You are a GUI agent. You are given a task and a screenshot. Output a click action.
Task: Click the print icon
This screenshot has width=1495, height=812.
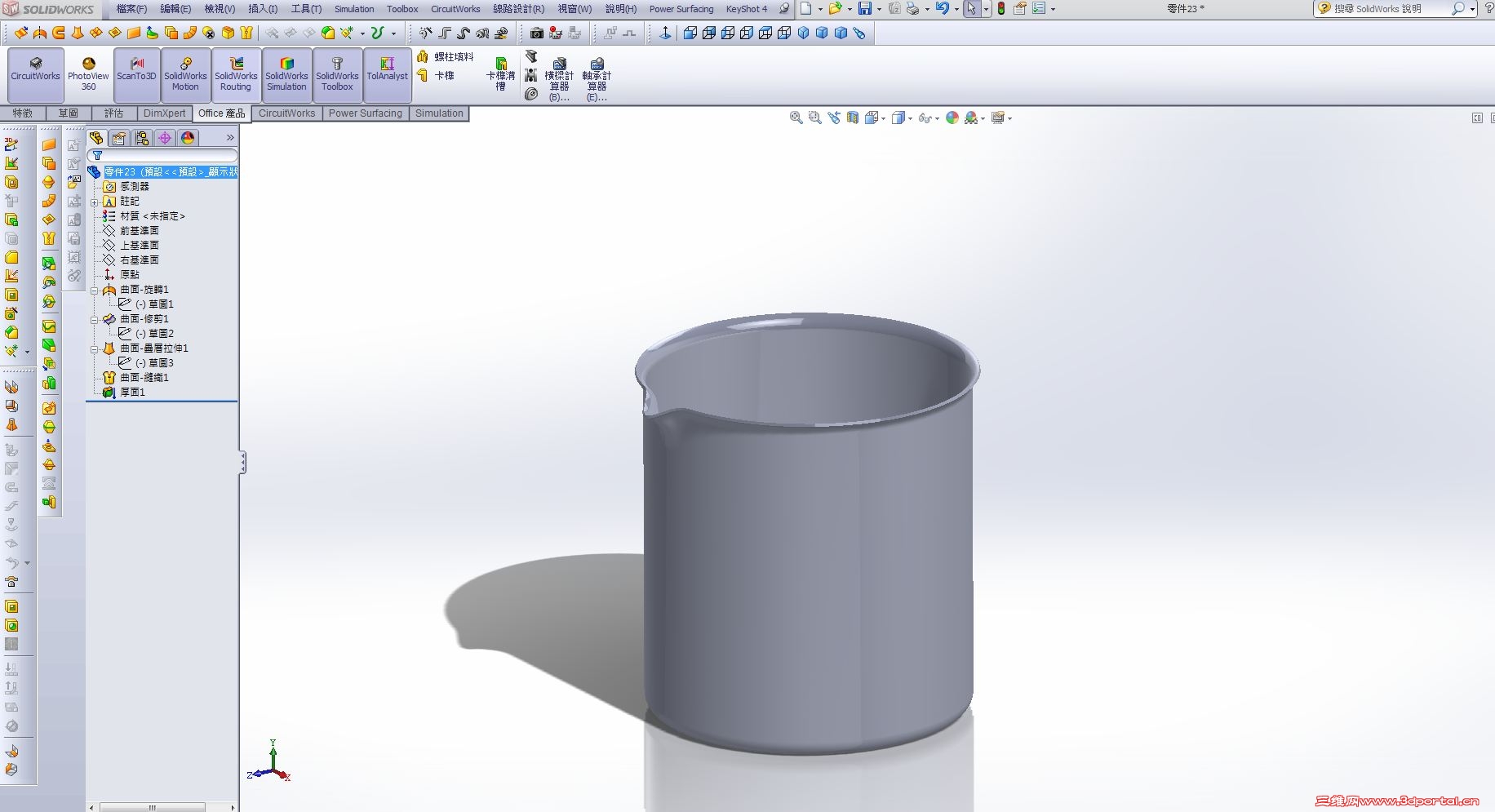click(x=912, y=9)
